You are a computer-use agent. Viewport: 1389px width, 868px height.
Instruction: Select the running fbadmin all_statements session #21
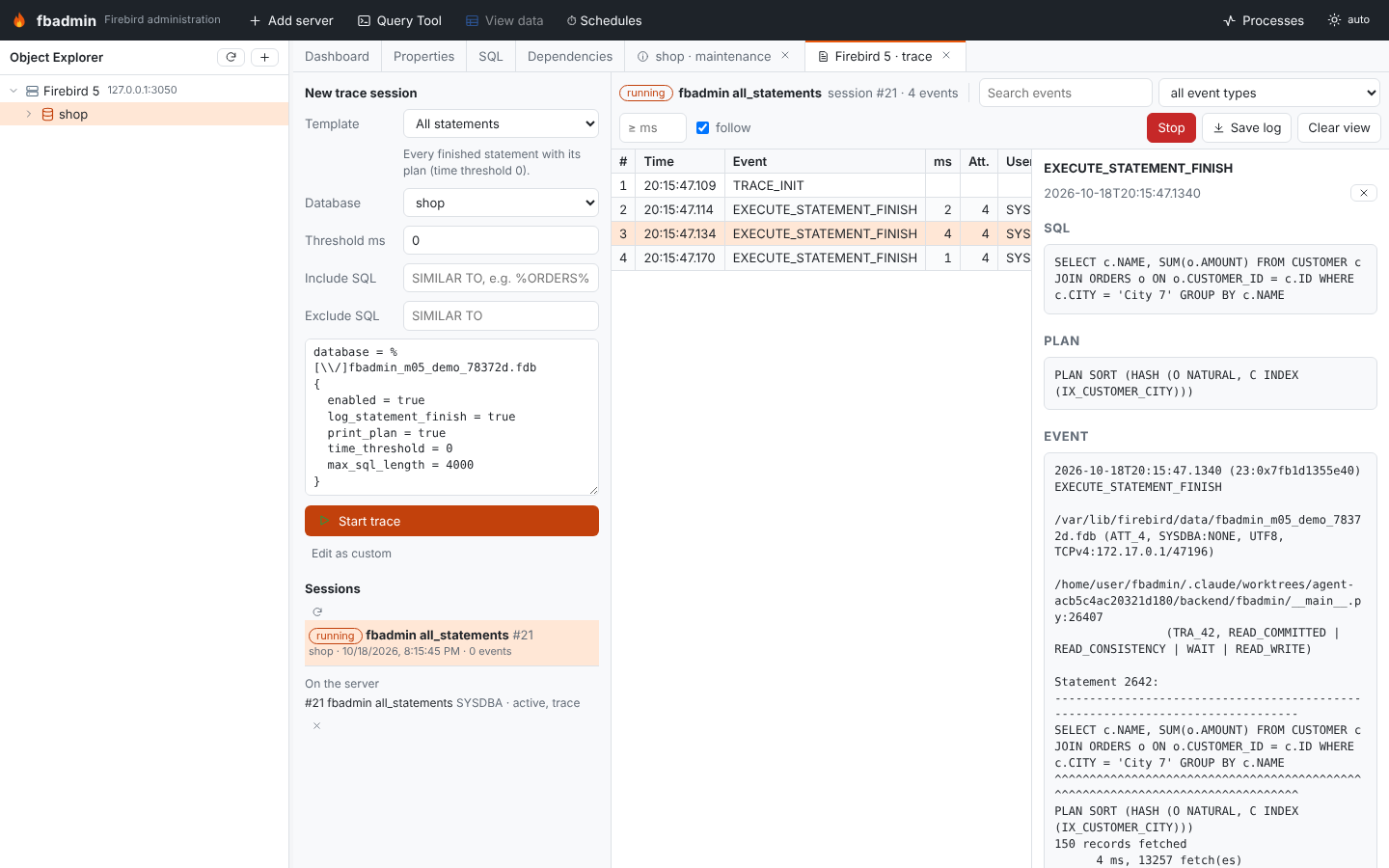(x=451, y=642)
